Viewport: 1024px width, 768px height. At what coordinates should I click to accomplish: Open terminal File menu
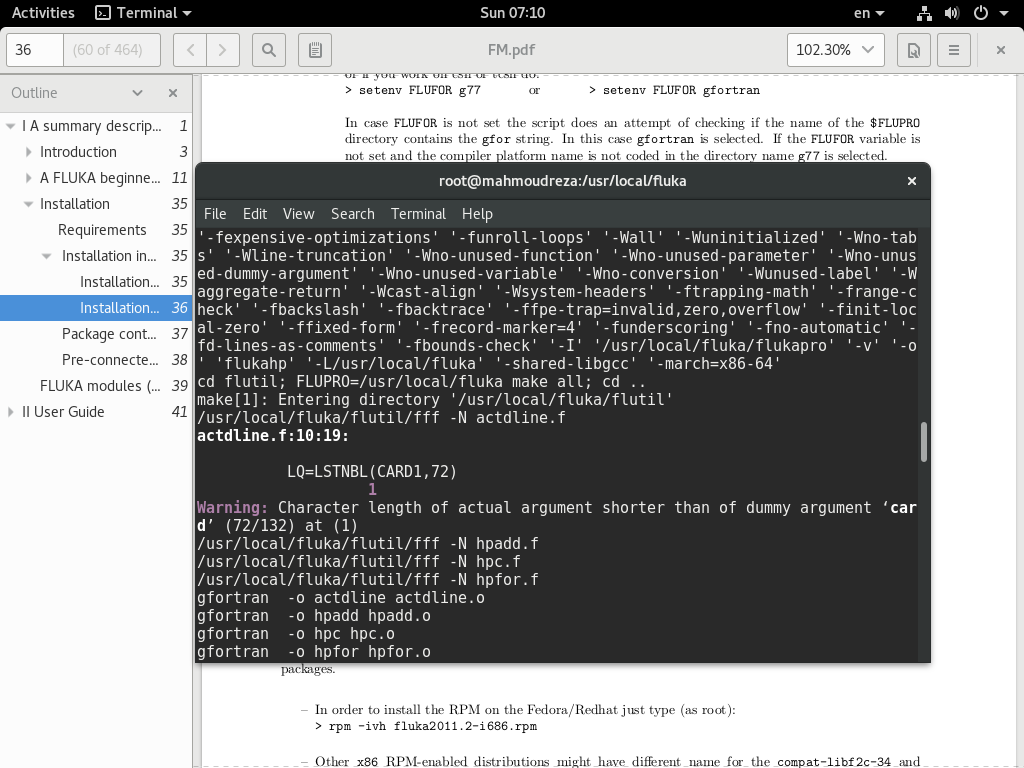[x=215, y=214]
